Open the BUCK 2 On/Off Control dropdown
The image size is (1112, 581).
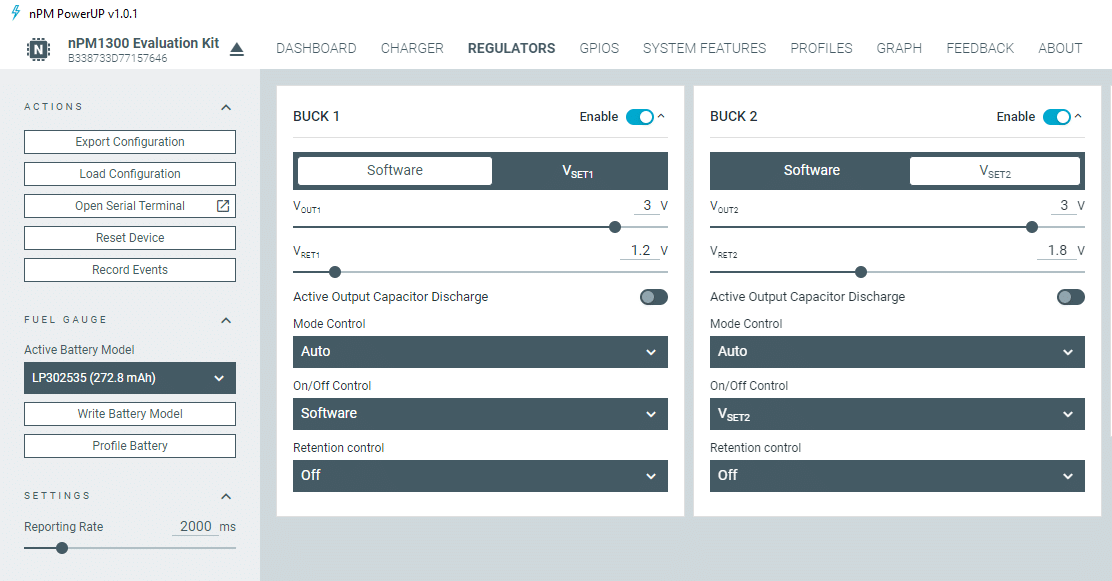[897, 414]
